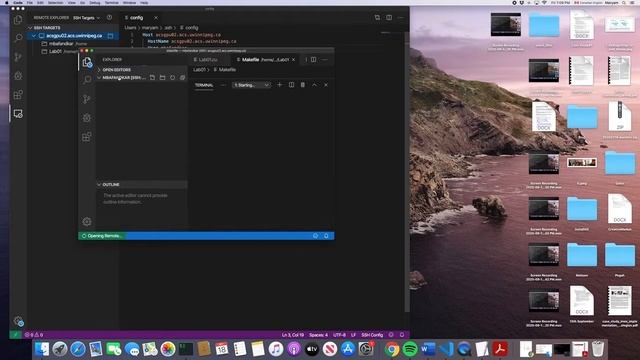Close the terminal panel

tap(326, 85)
